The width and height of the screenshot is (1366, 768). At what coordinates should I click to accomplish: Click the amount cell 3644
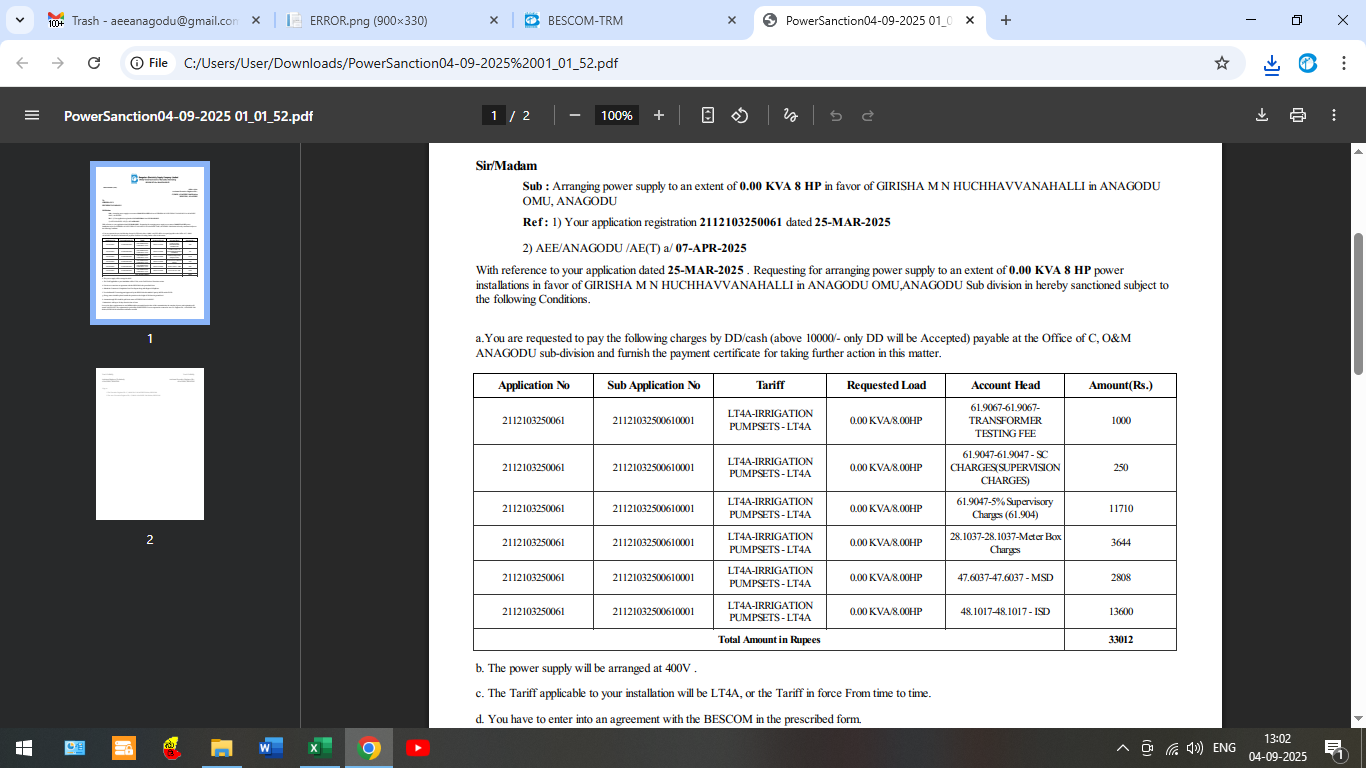coord(1121,543)
